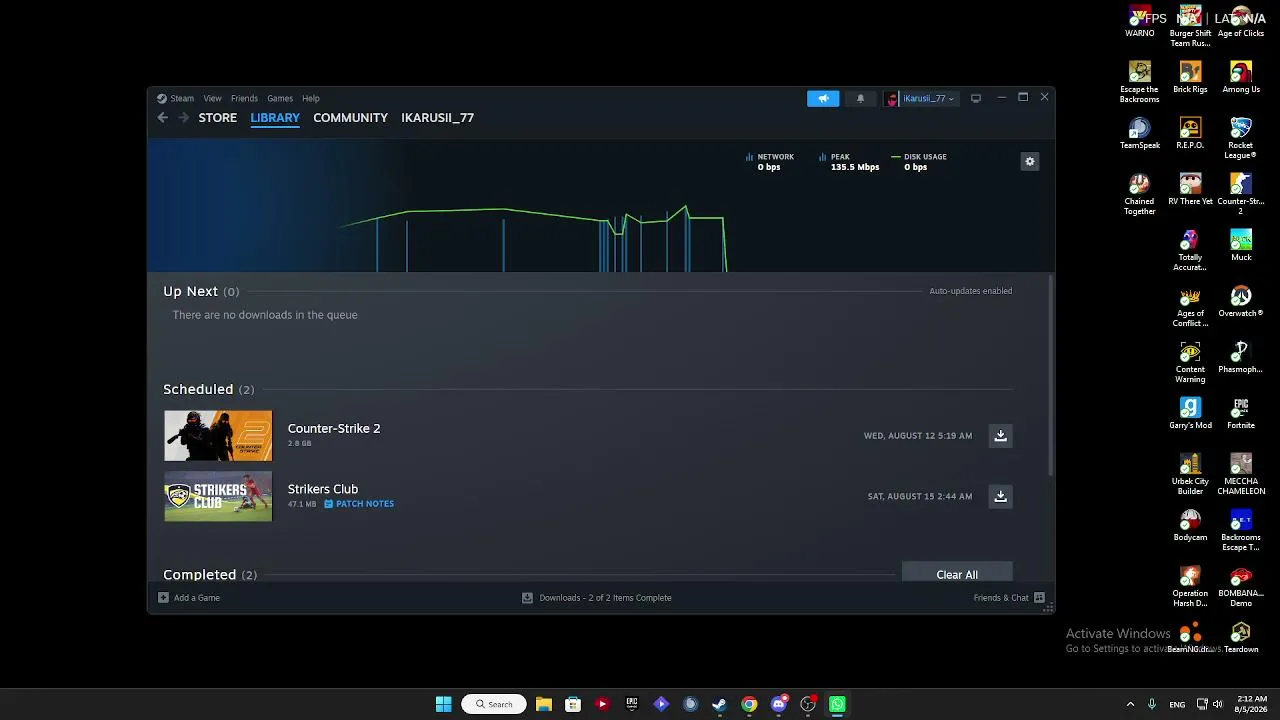Open the Games menu
Screen dimensions: 1280x720
tap(280, 98)
